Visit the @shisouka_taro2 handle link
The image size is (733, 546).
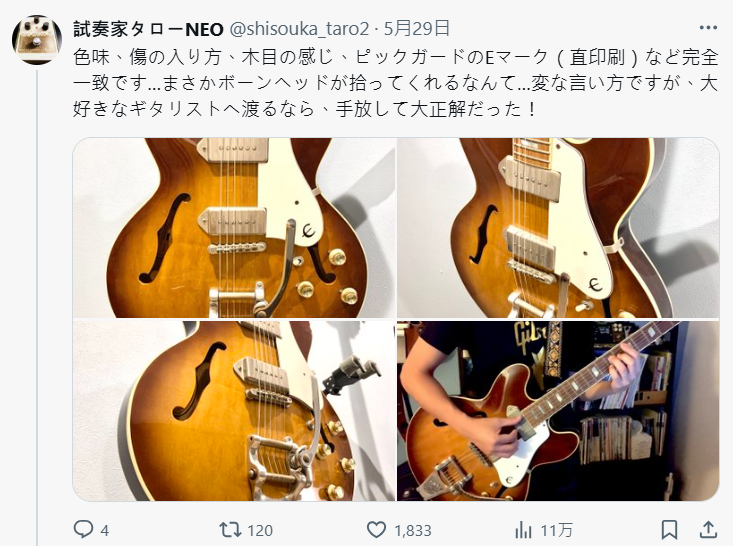[299, 29]
